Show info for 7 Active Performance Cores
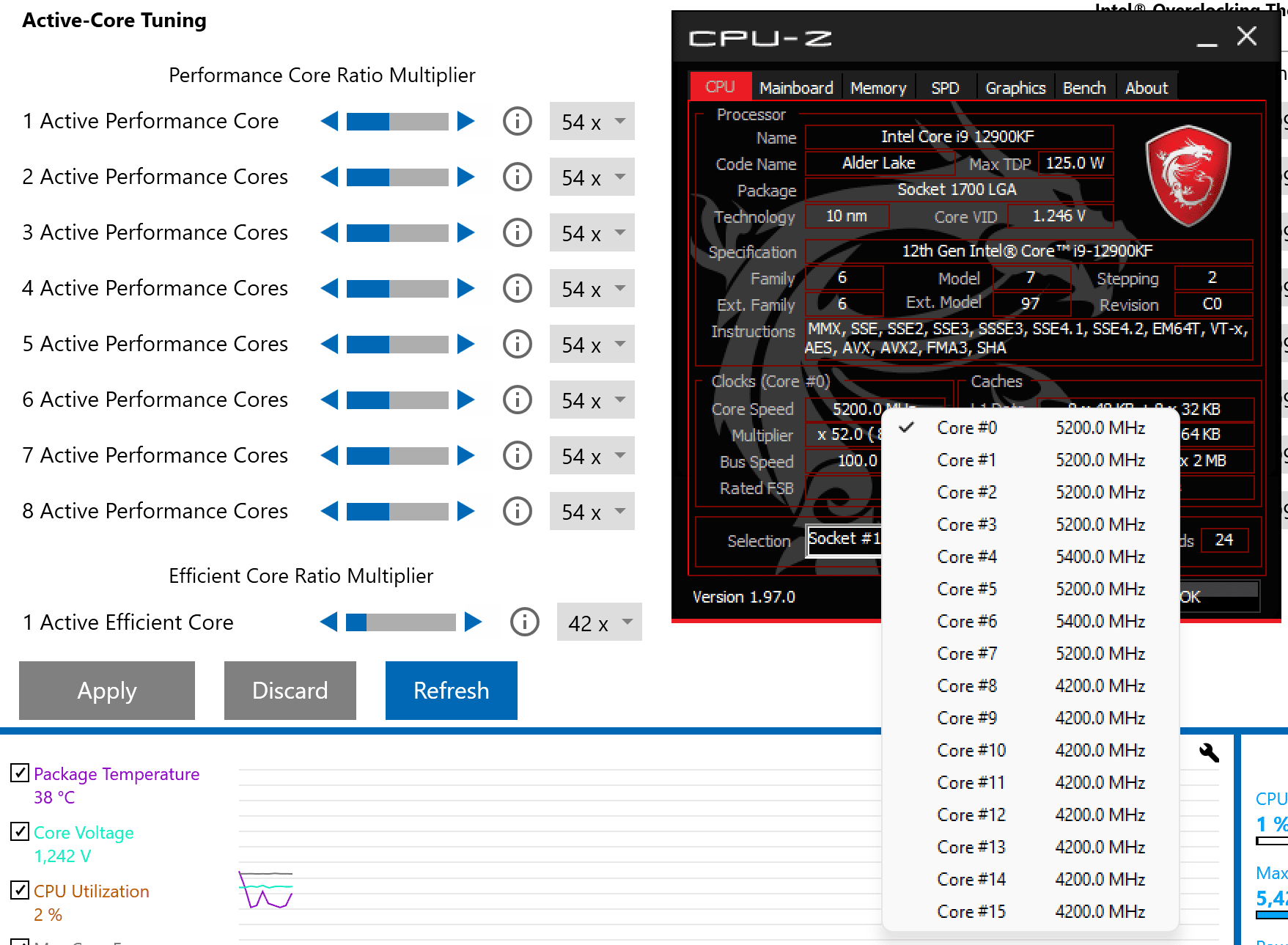The height and width of the screenshot is (945, 1288). point(518,455)
